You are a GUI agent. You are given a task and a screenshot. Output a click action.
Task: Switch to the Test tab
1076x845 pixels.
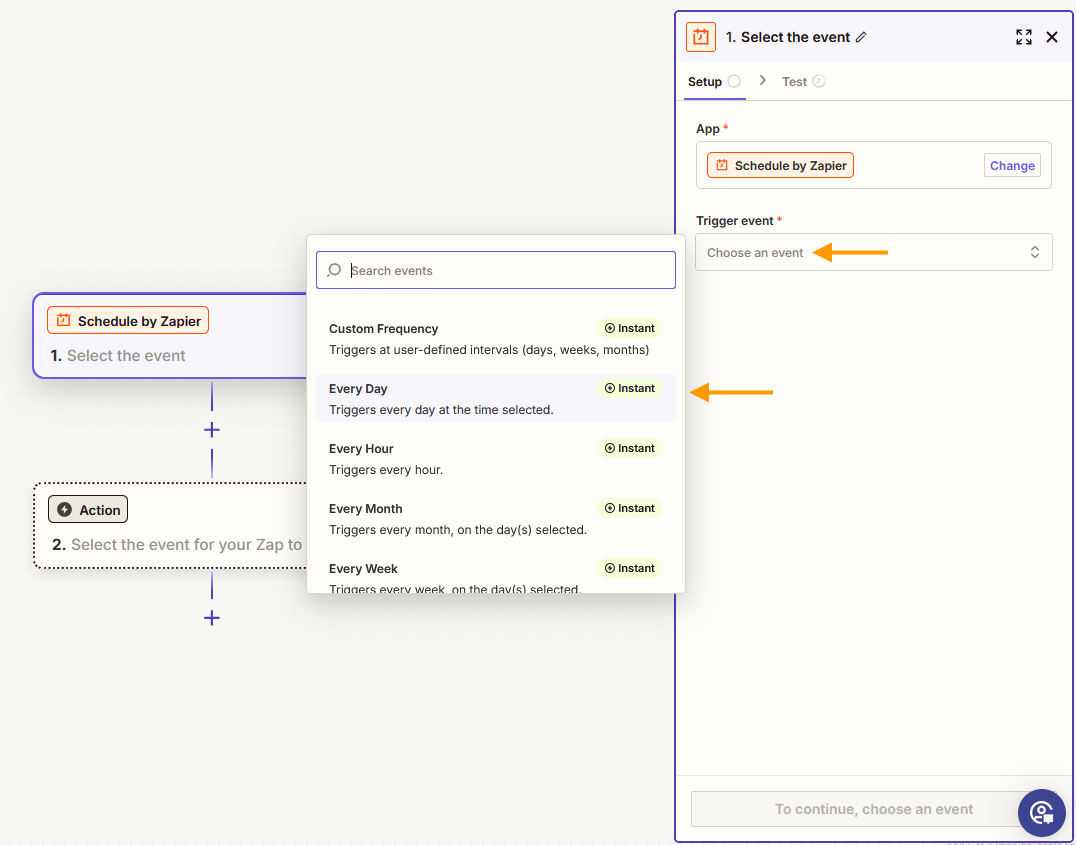tap(803, 82)
